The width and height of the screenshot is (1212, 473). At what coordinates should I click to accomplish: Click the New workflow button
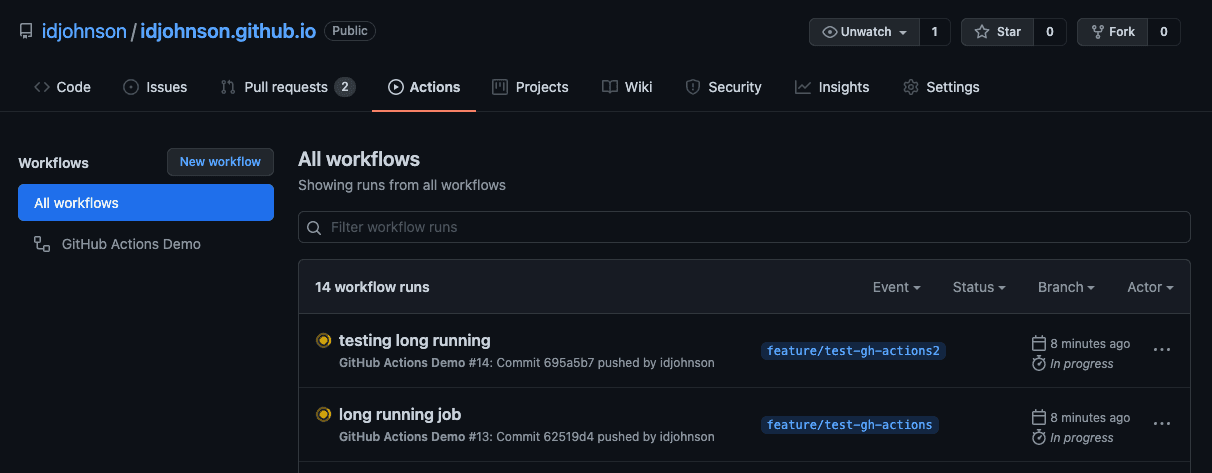220,162
